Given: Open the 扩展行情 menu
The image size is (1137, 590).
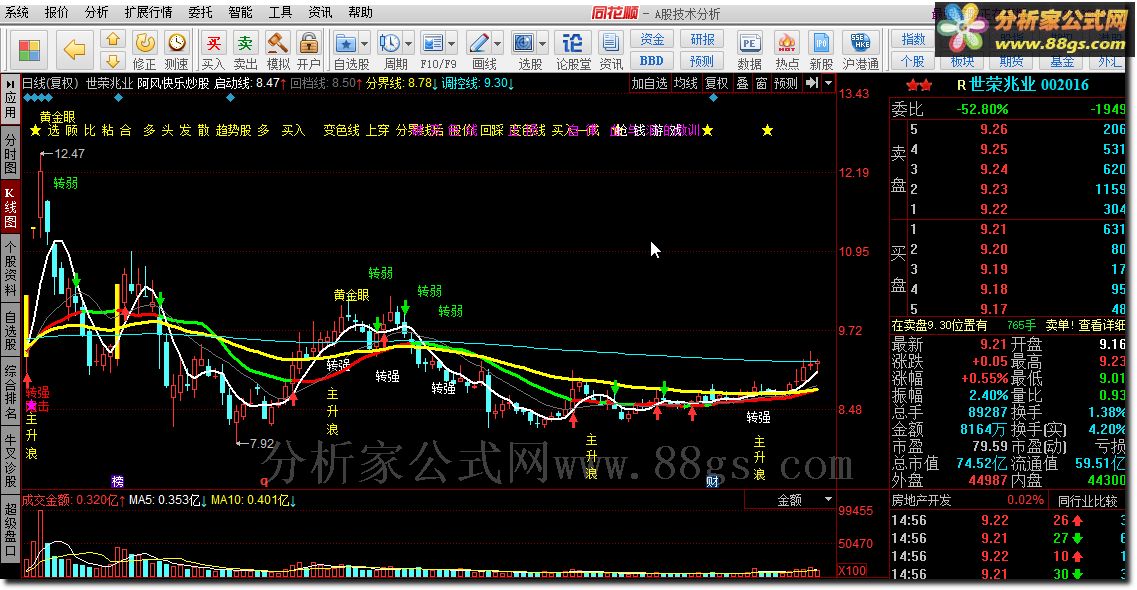Looking at the screenshot, I should [148, 12].
